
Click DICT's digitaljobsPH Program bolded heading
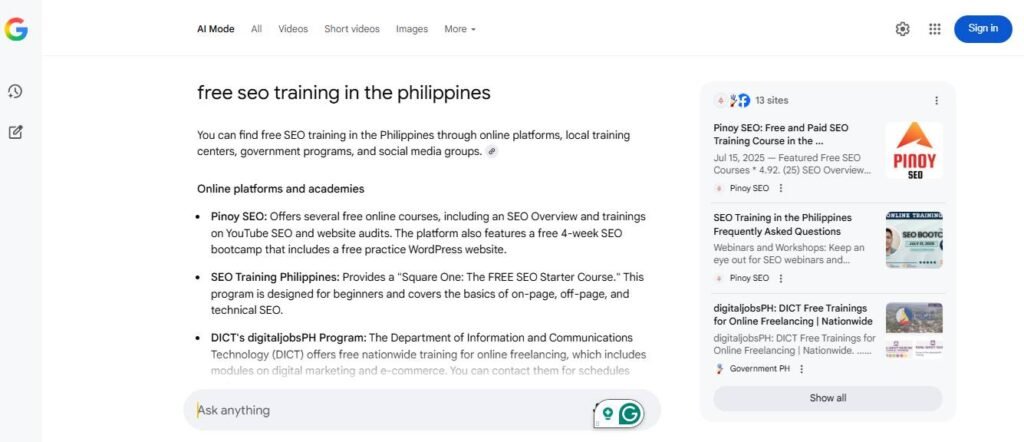click(x=288, y=338)
